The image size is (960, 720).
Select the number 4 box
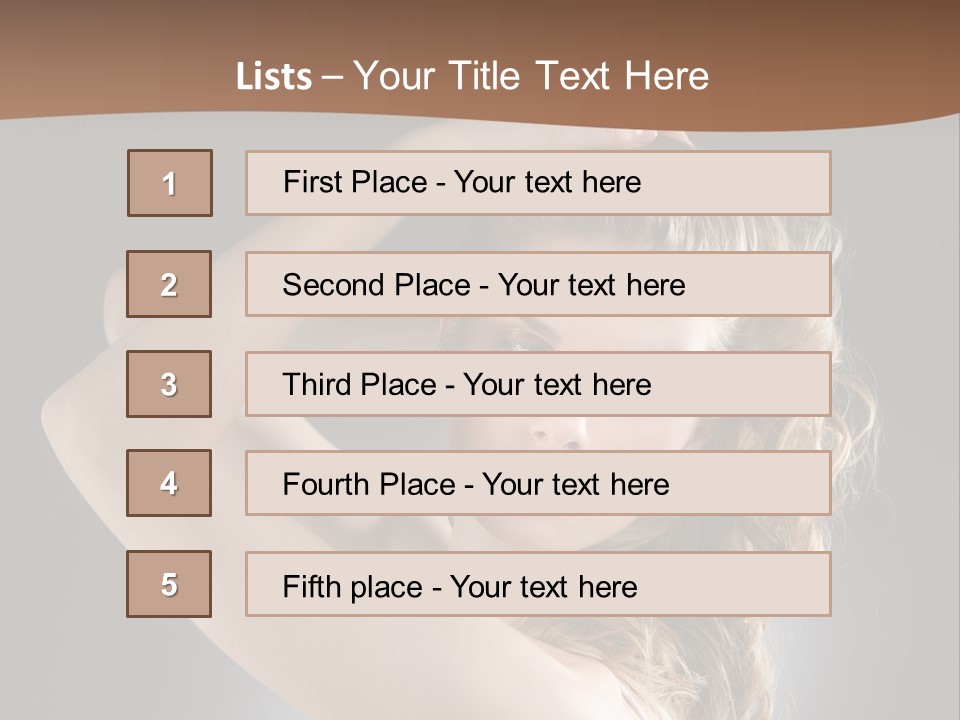tap(169, 483)
